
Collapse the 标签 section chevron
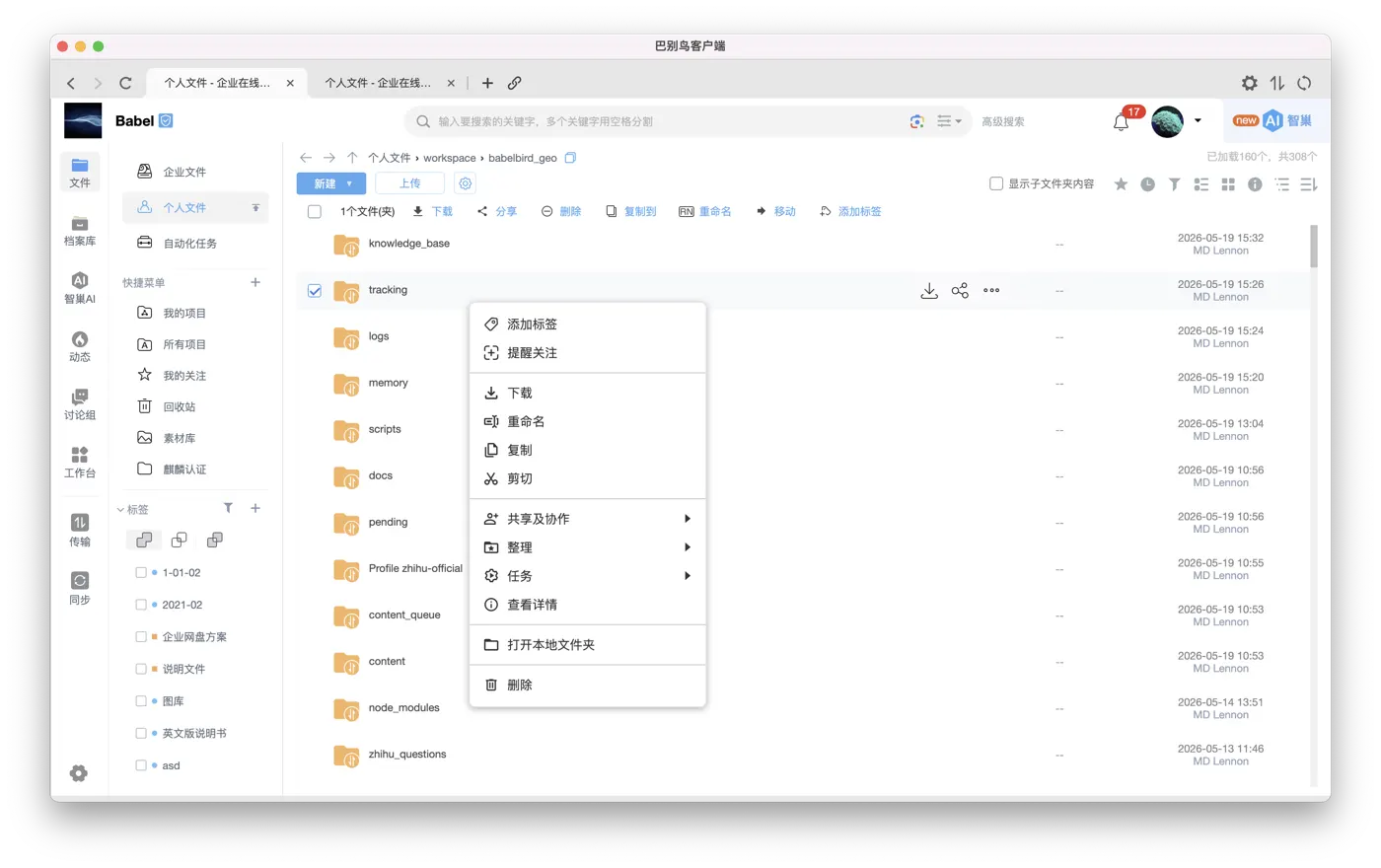point(120,510)
